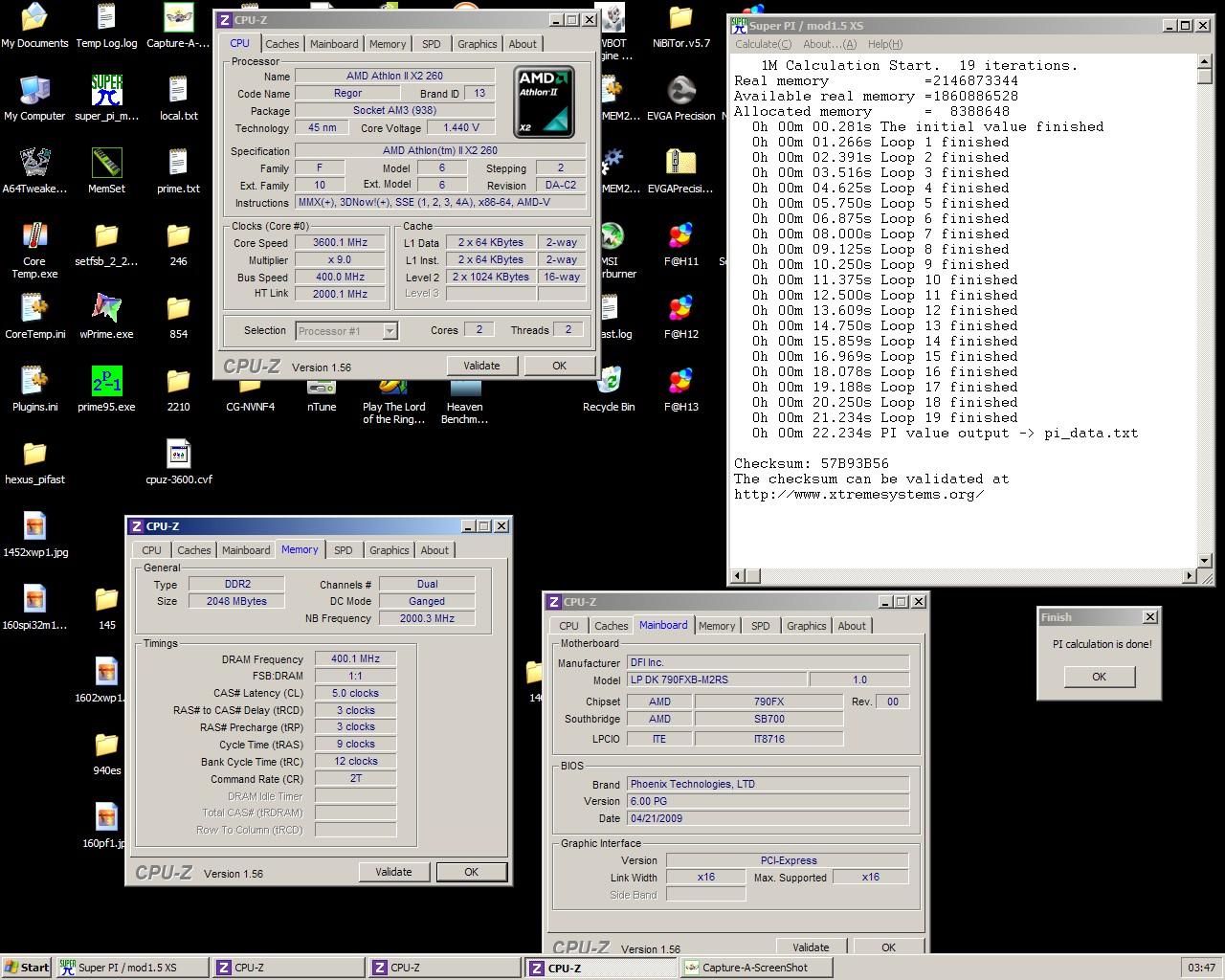Viewport: 1225px width, 980px height.
Task: Open folder named 2210
Action: [x=178, y=390]
